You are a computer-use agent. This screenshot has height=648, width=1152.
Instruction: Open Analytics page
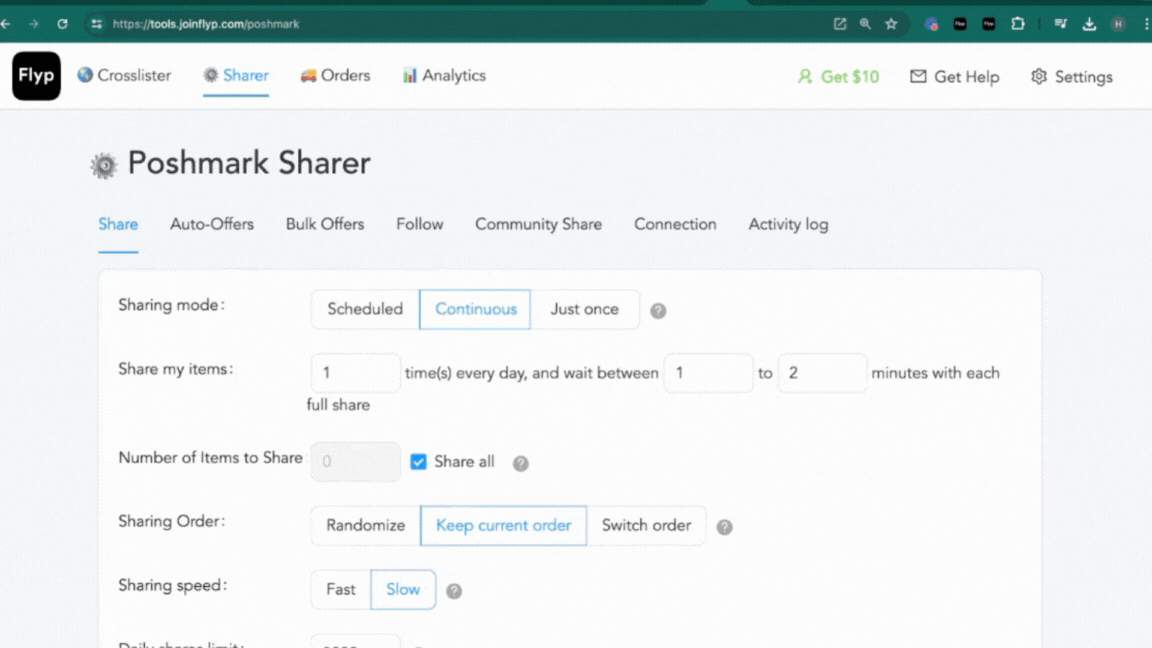(x=444, y=76)
